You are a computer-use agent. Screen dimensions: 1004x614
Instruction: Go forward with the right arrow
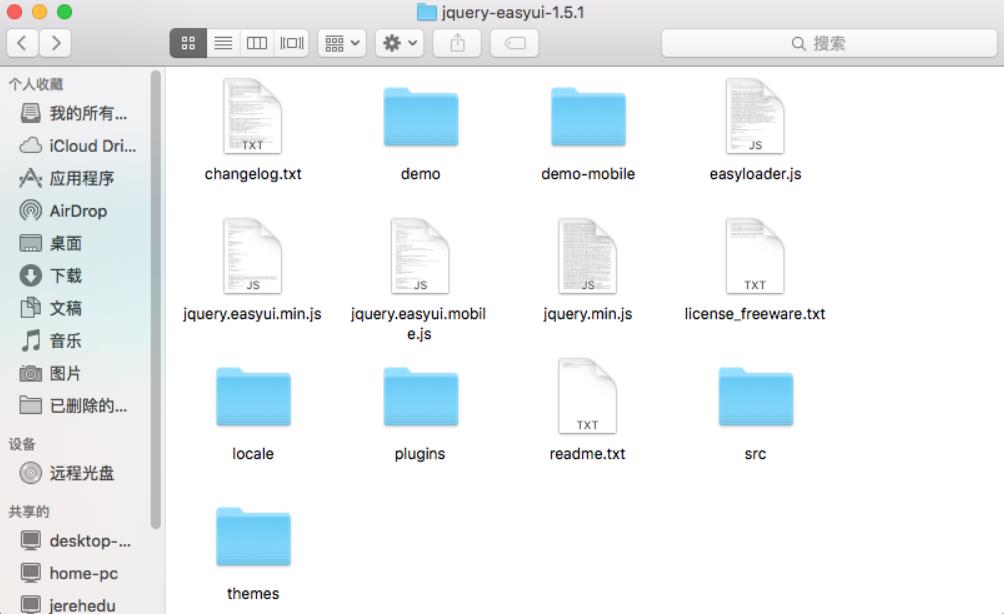(55, 43)
